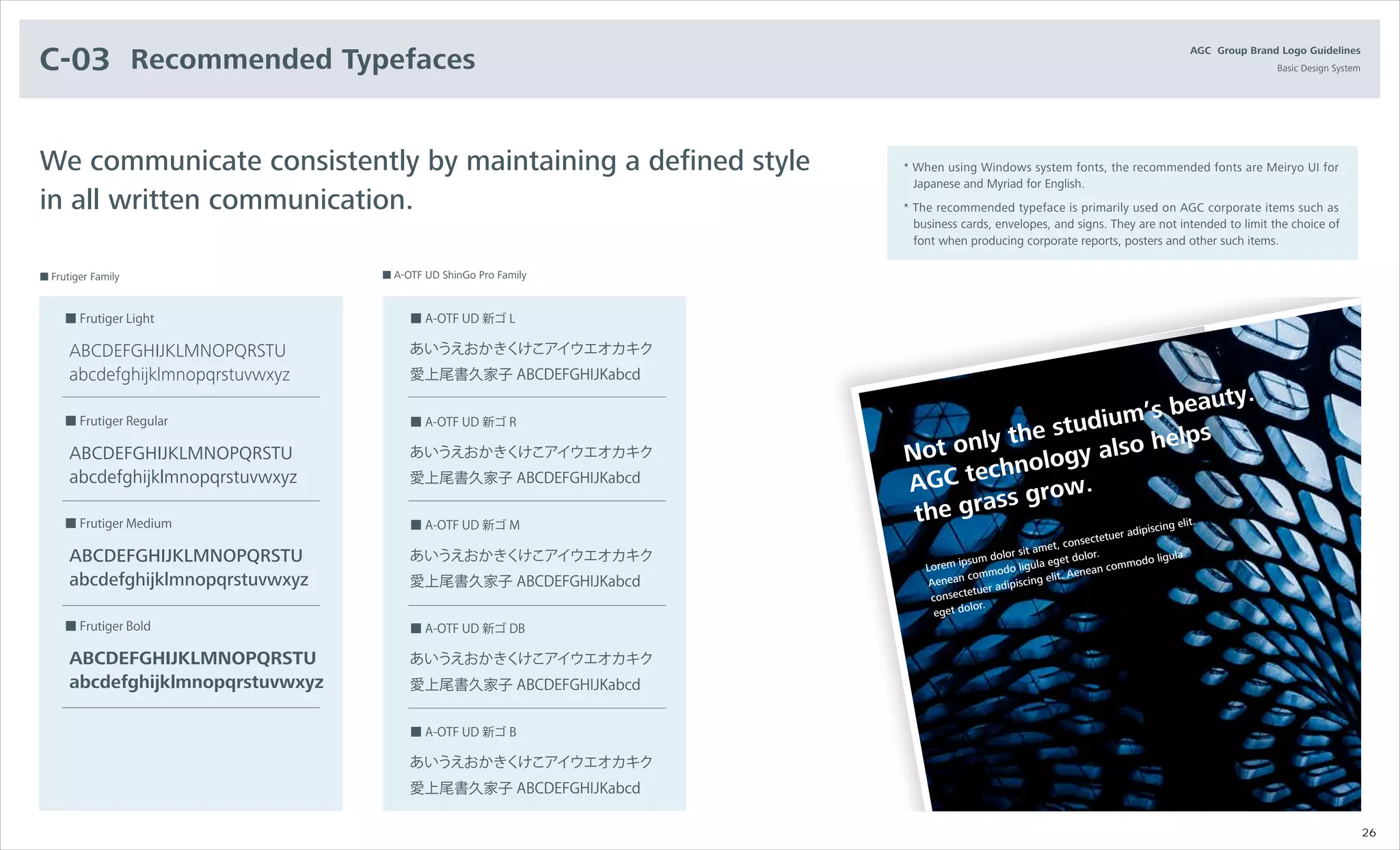Click the 'C-03' section code
This screenshot has height=850, width=1400.
click(75, 59)
